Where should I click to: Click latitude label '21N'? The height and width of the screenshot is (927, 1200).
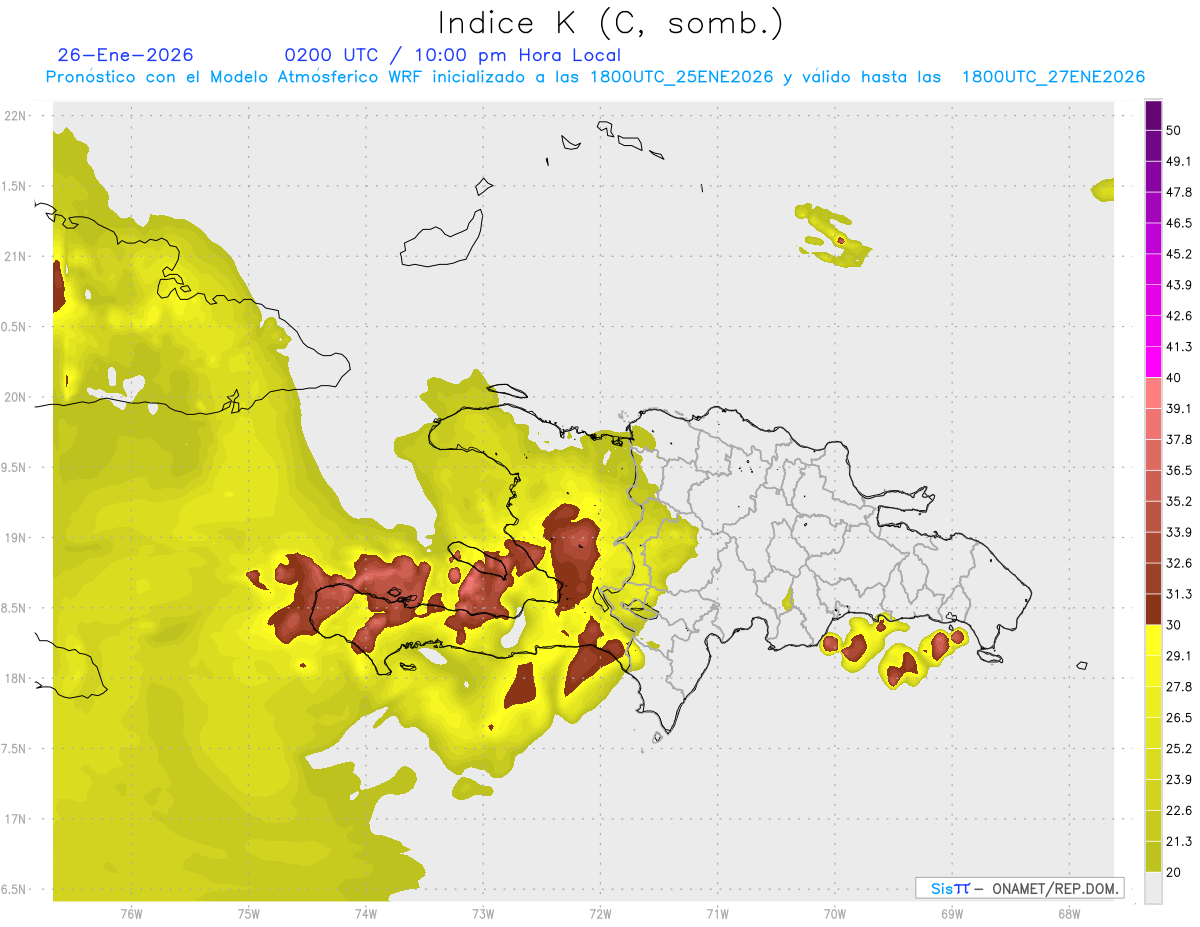14,256
